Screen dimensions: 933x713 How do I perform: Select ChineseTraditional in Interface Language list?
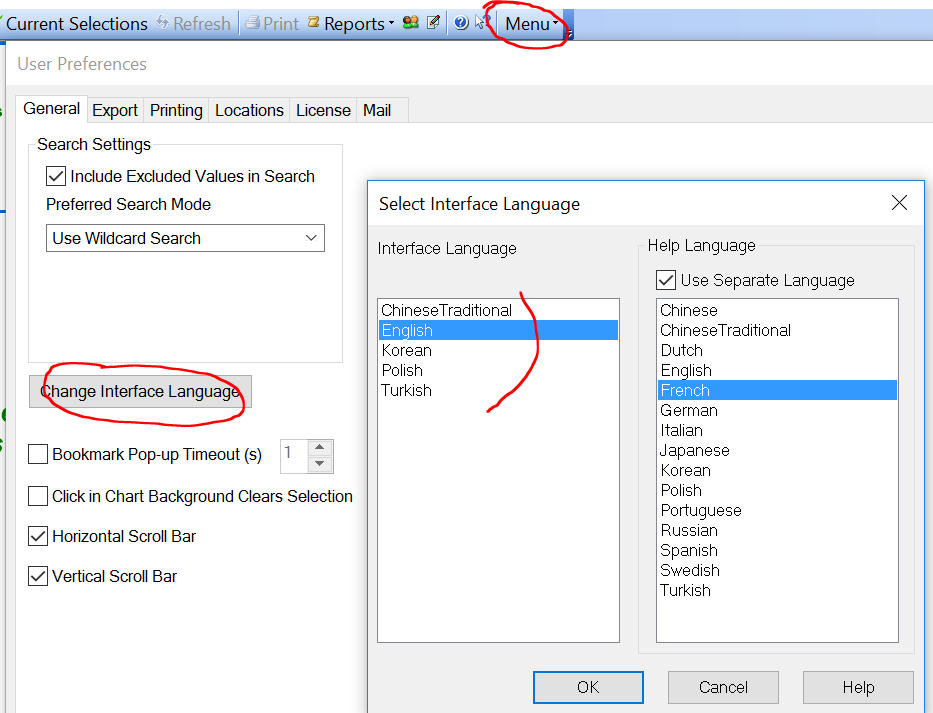click(498, 310)
